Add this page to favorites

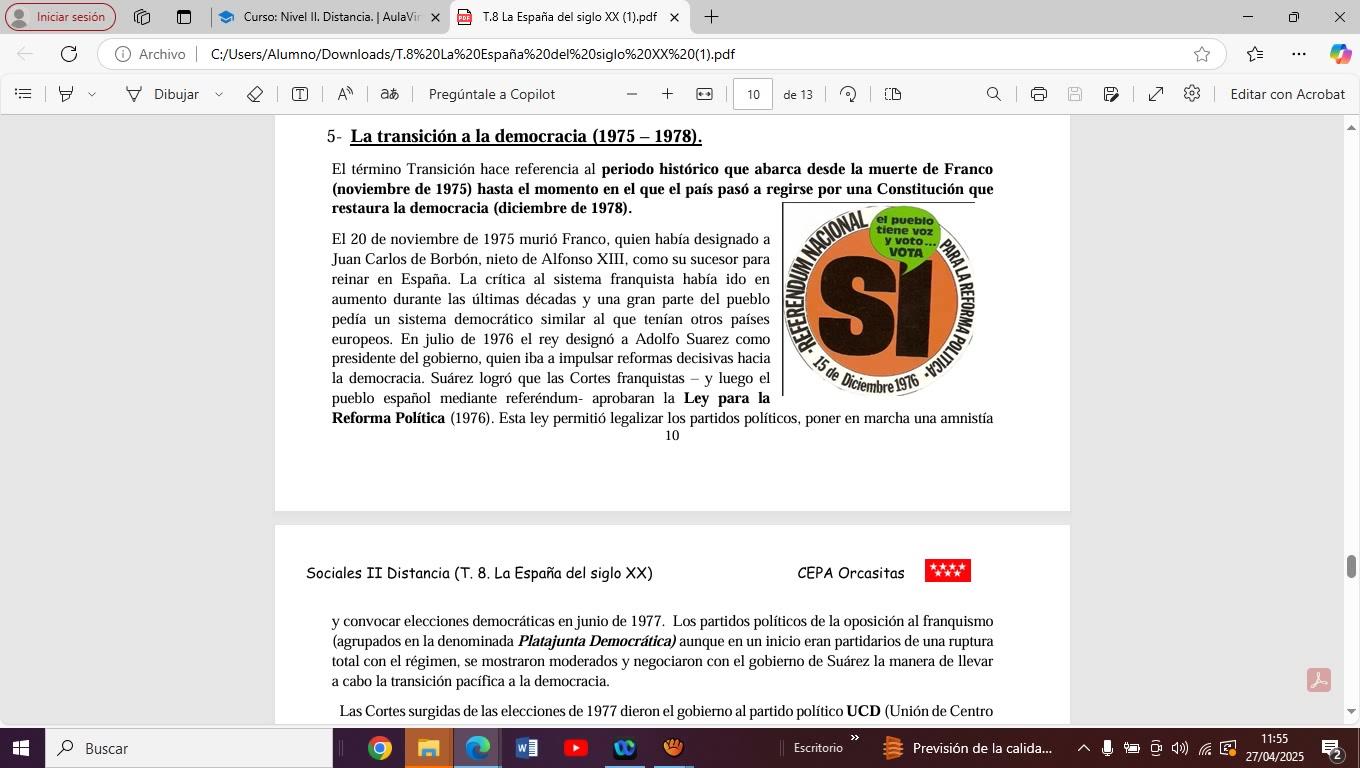pyautogui.click(x=1202, y=54)
